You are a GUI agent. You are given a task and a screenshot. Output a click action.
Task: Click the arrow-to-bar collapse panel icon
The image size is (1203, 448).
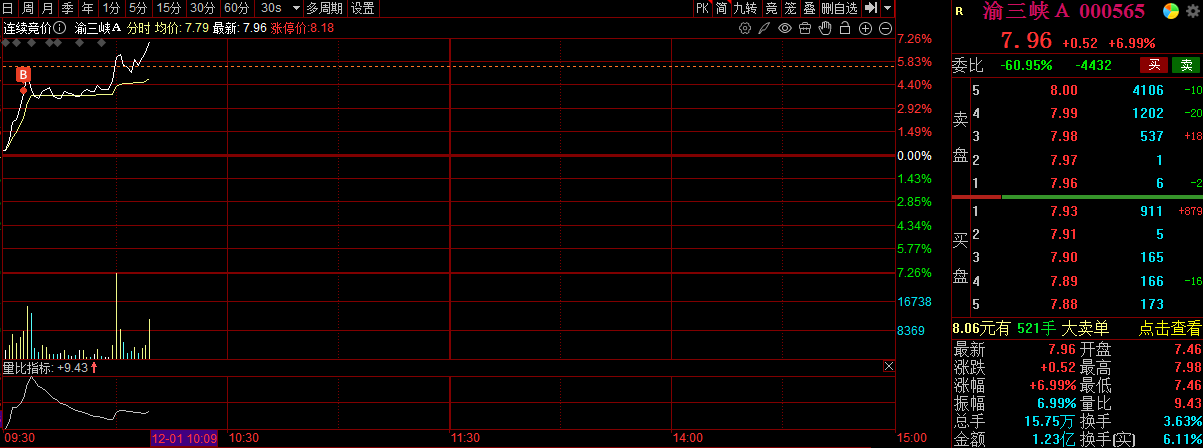pos(871,8)
